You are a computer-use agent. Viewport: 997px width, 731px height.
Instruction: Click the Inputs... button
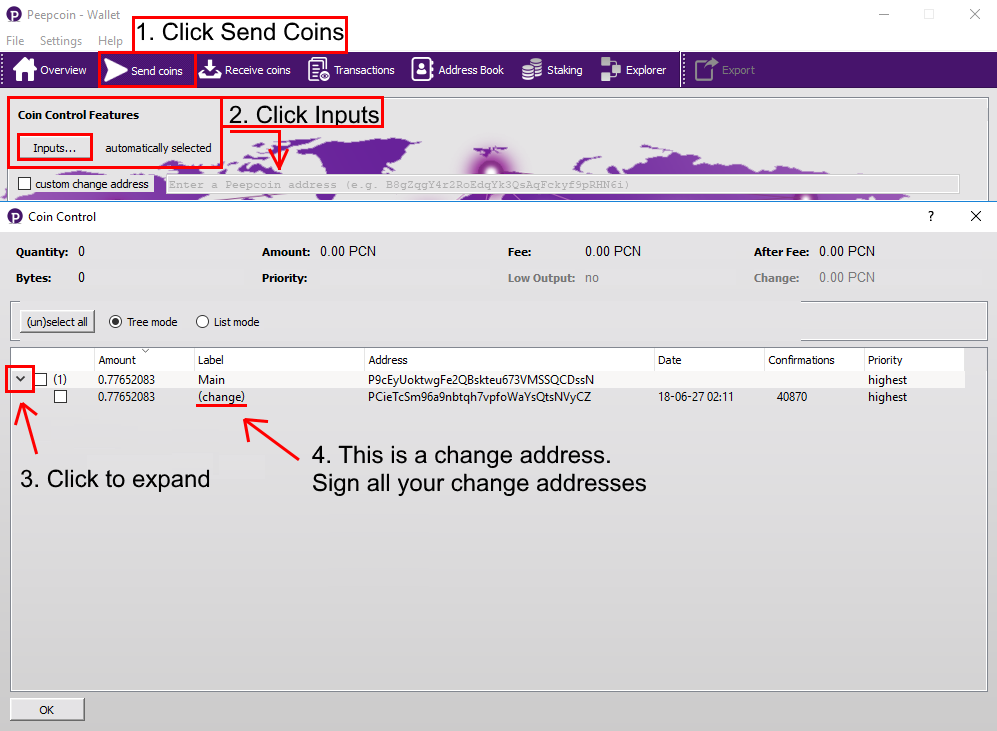tap(55, 147)
